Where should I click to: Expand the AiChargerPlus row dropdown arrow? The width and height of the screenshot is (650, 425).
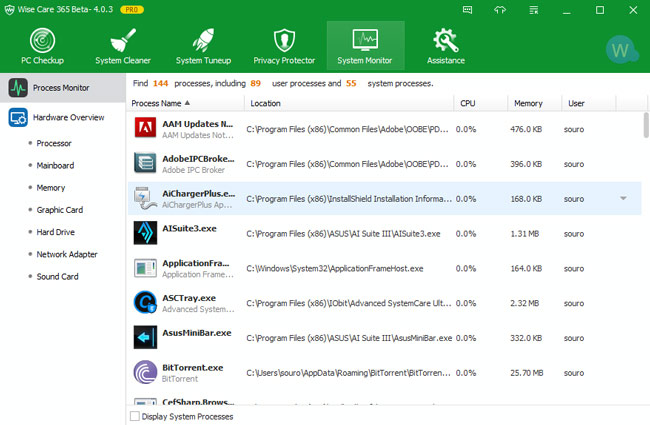pos(623,198)
